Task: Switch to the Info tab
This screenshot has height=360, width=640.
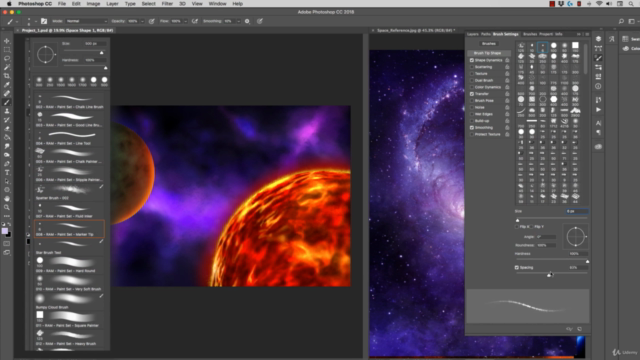Action: point(559,34)
